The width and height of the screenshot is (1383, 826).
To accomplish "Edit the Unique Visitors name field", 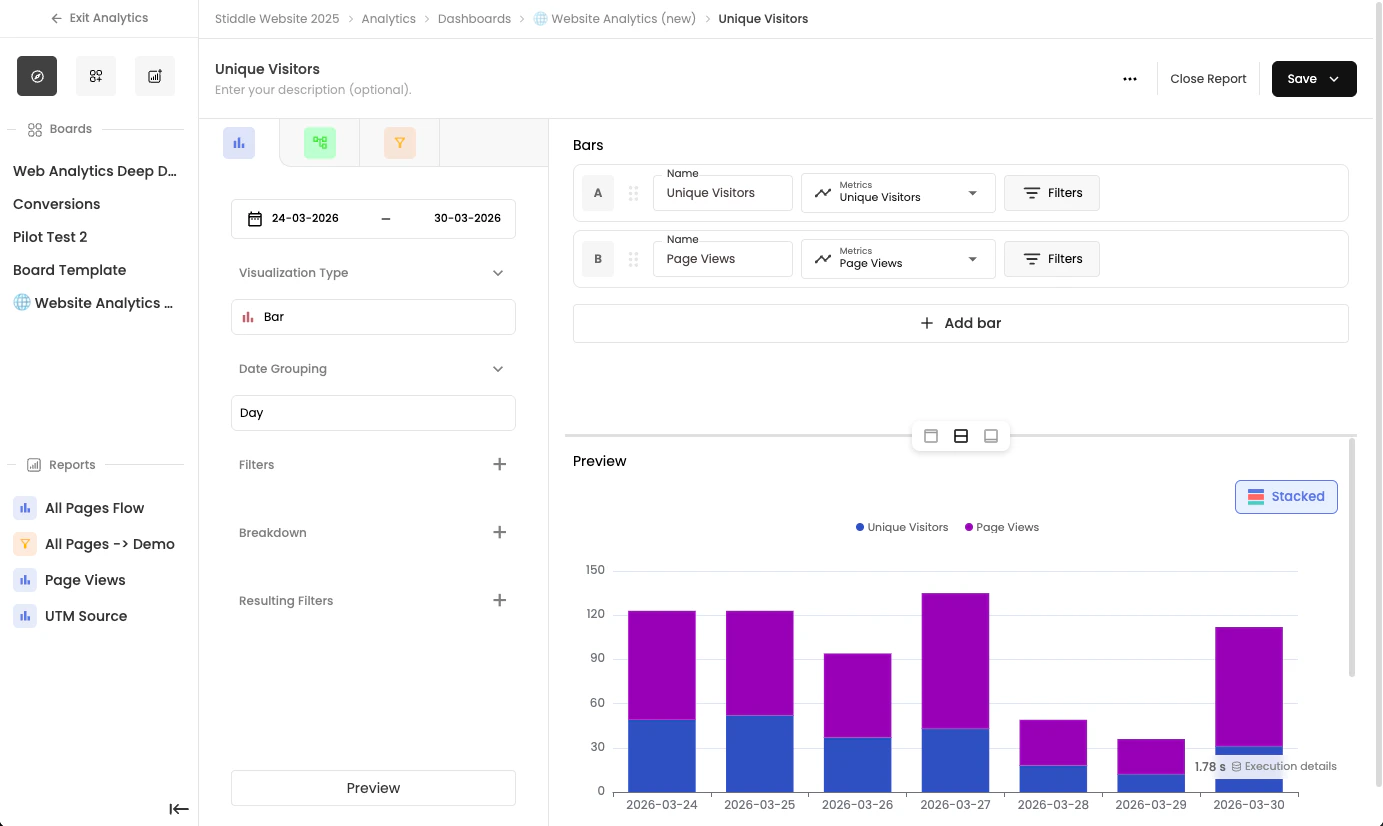I will (722, 193).
